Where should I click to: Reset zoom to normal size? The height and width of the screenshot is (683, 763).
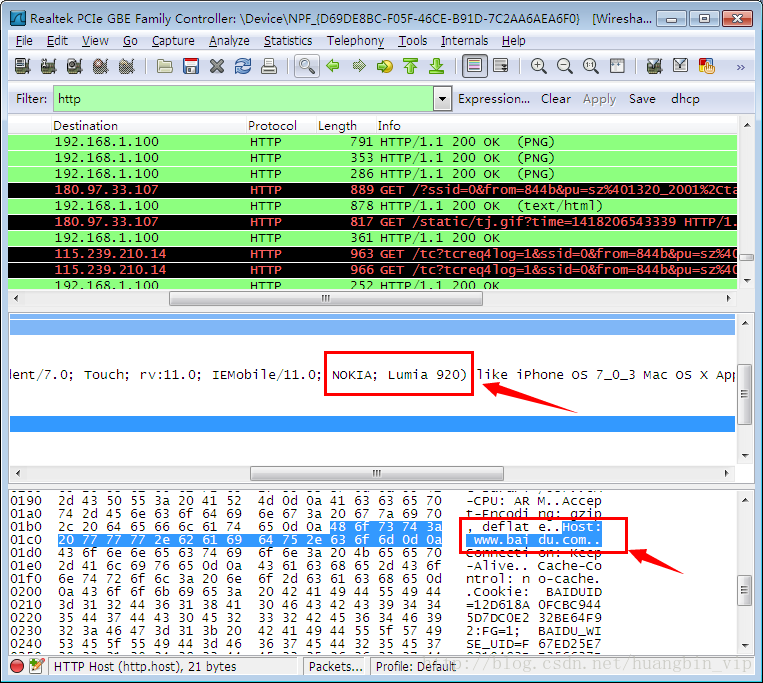(591, 66)
